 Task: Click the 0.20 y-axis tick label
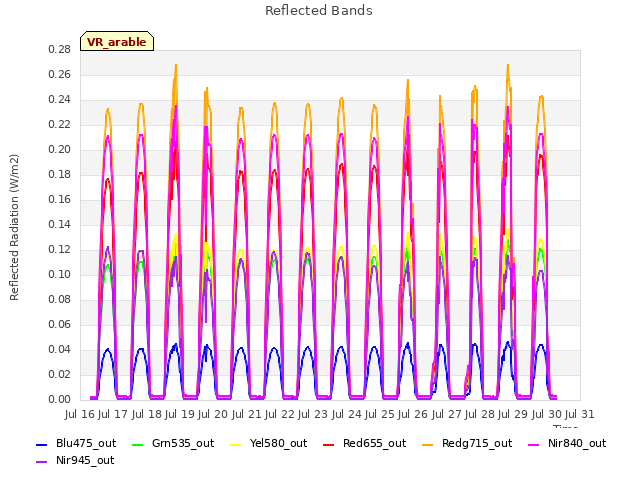(x=59, y=149)
